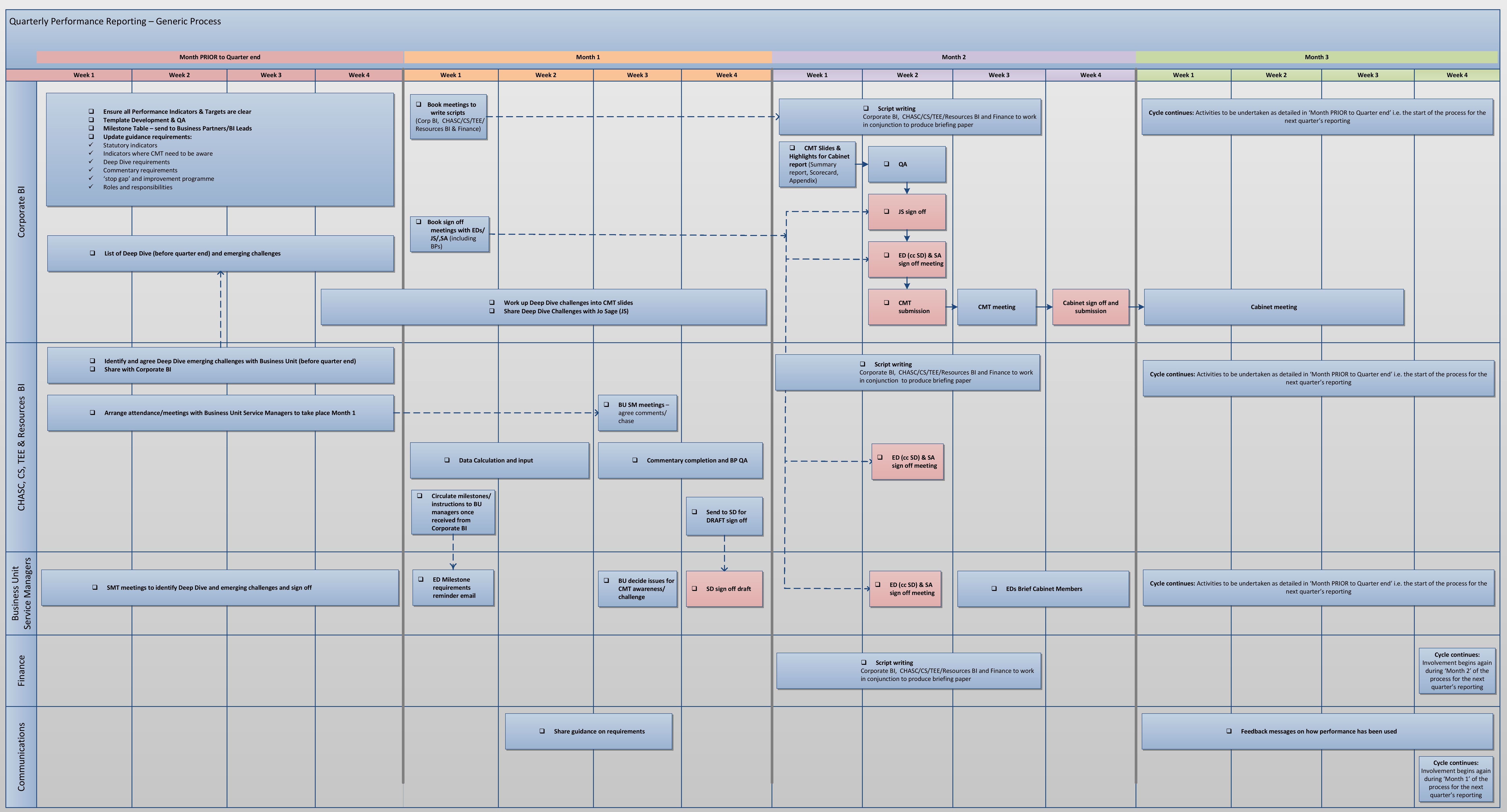Screen dimensions: 1507x812
Task: Tick checkbox beside Data Calculation and input
Action: click(x=447, y=460)
